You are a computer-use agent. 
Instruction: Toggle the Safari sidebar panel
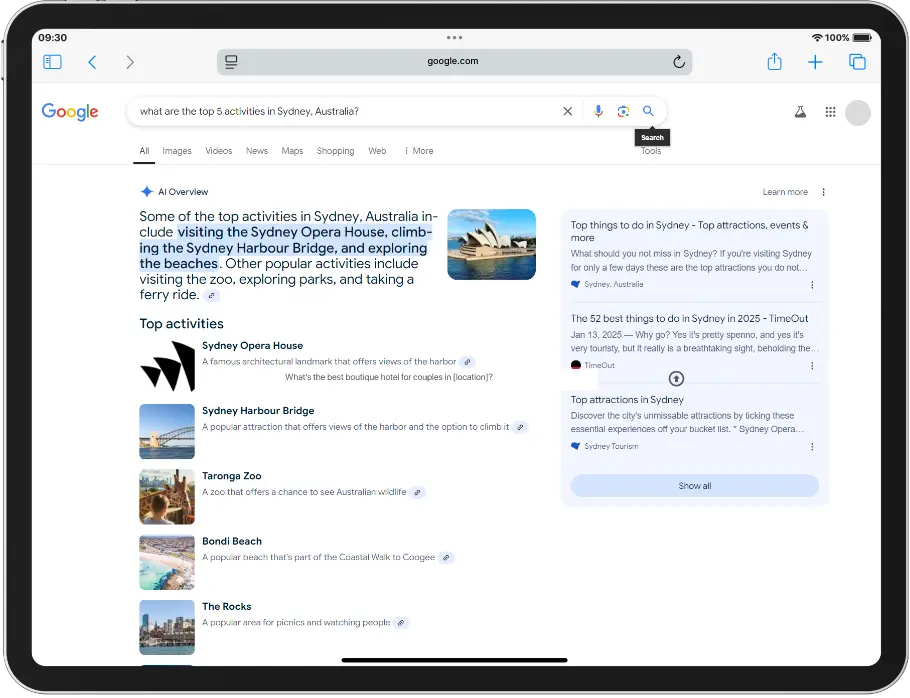pos(52,62)
